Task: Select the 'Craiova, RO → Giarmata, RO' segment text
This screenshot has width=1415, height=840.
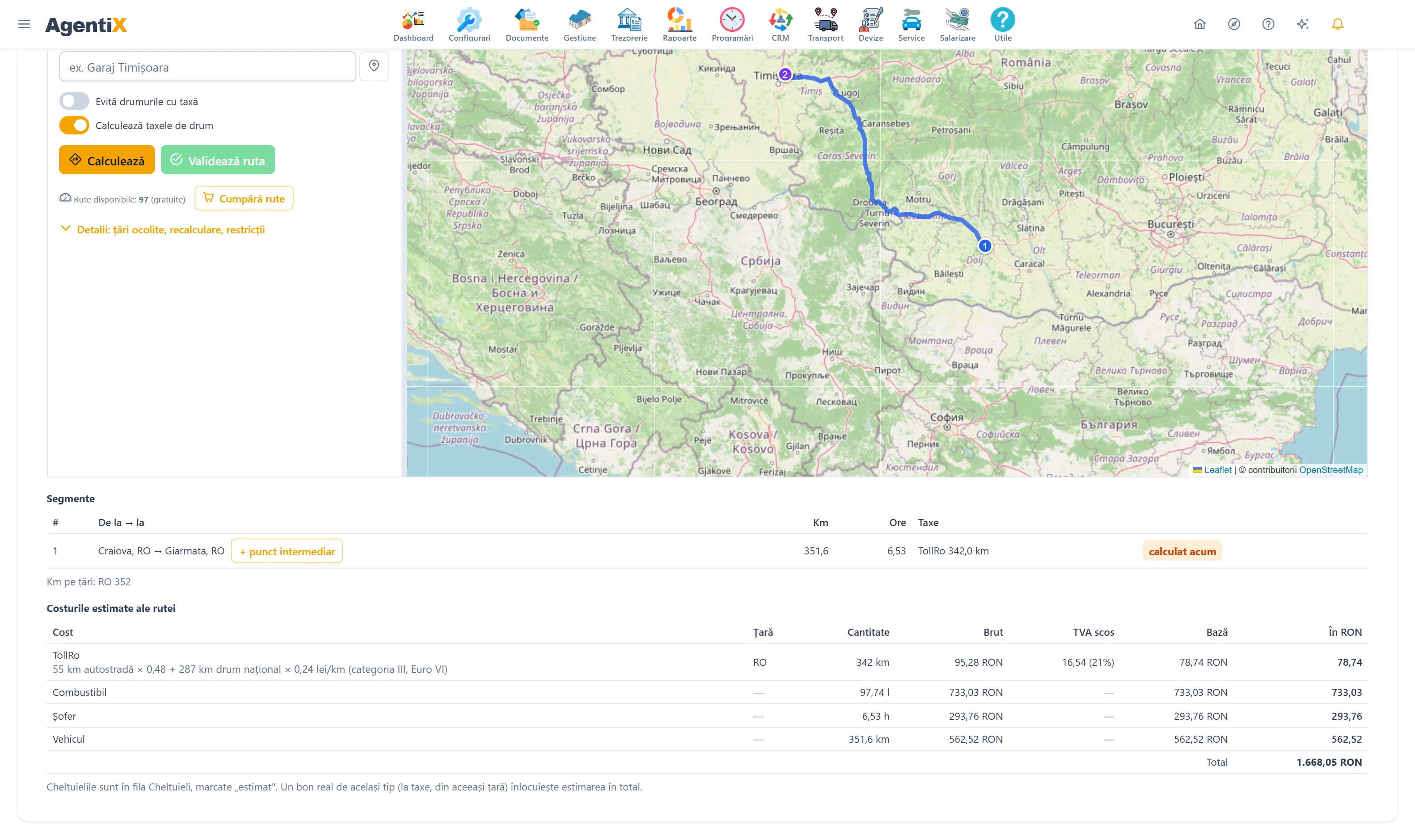Action: click(x=161, y=551)
